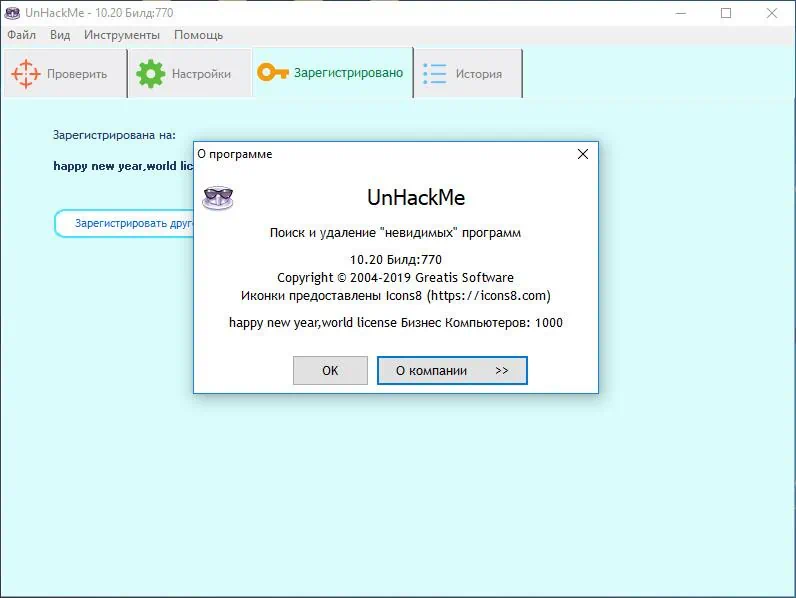Click the green gear icon on Настройки
The height and width of the screenshot is (598, 796).
click(150, 74)
